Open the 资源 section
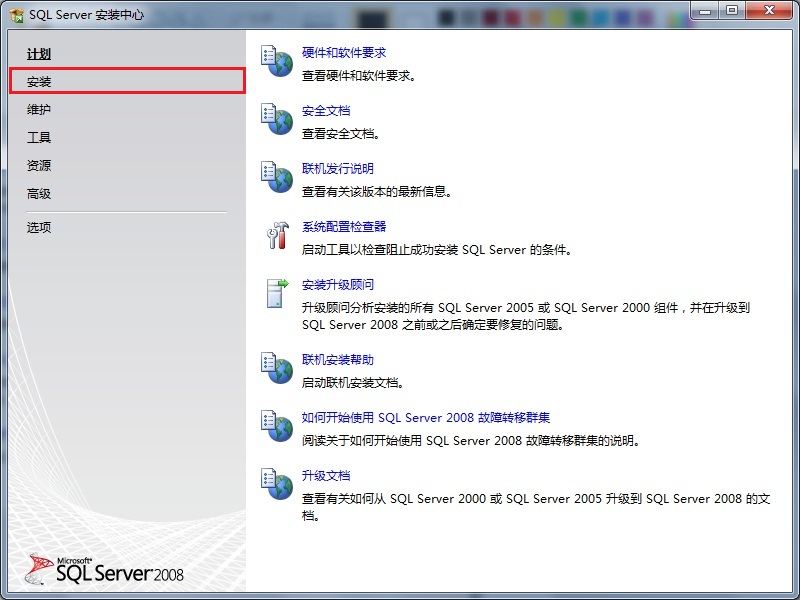Viewport: 800px width, 600px height. [37, 165]
